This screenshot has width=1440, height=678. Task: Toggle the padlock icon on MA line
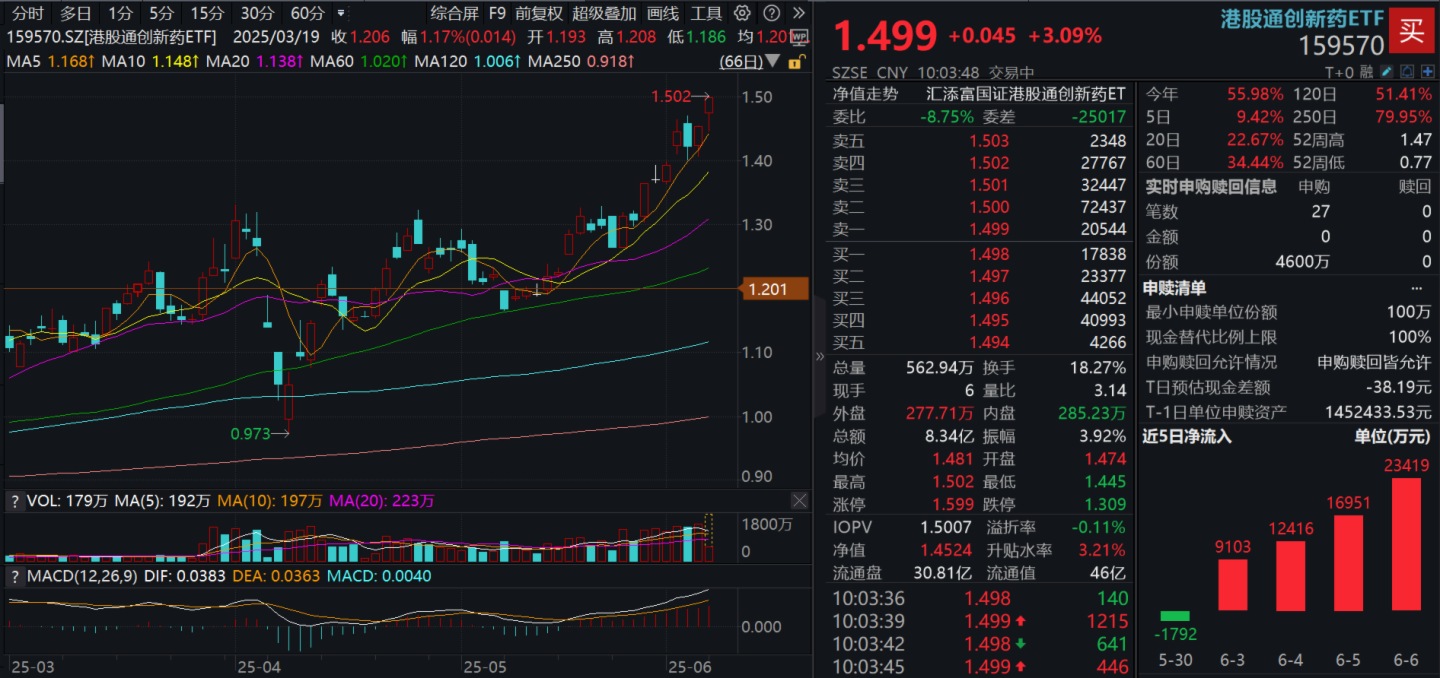click(x=795, y=62)
